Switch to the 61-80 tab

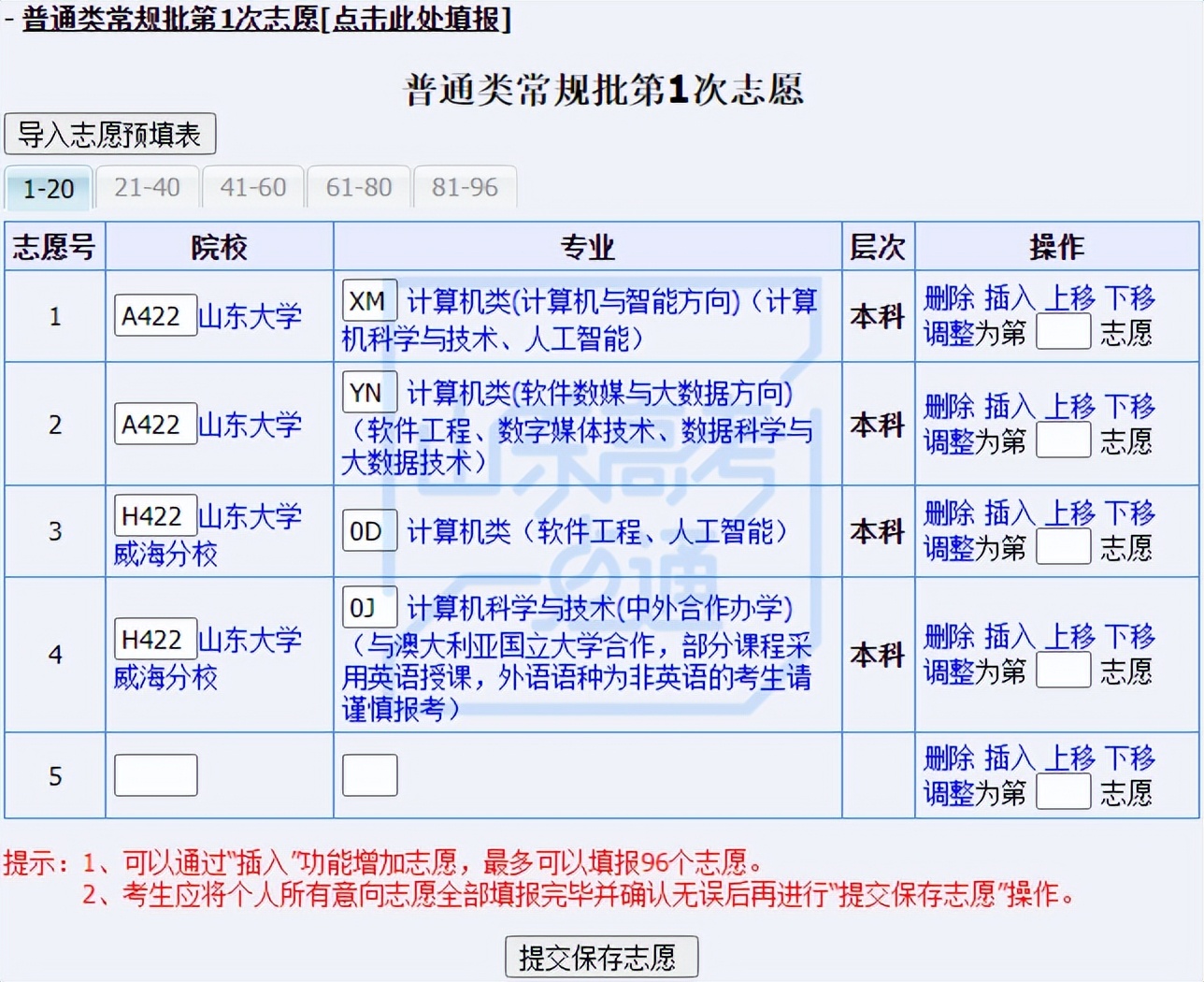pyautogui.click(x=359, y=188)
